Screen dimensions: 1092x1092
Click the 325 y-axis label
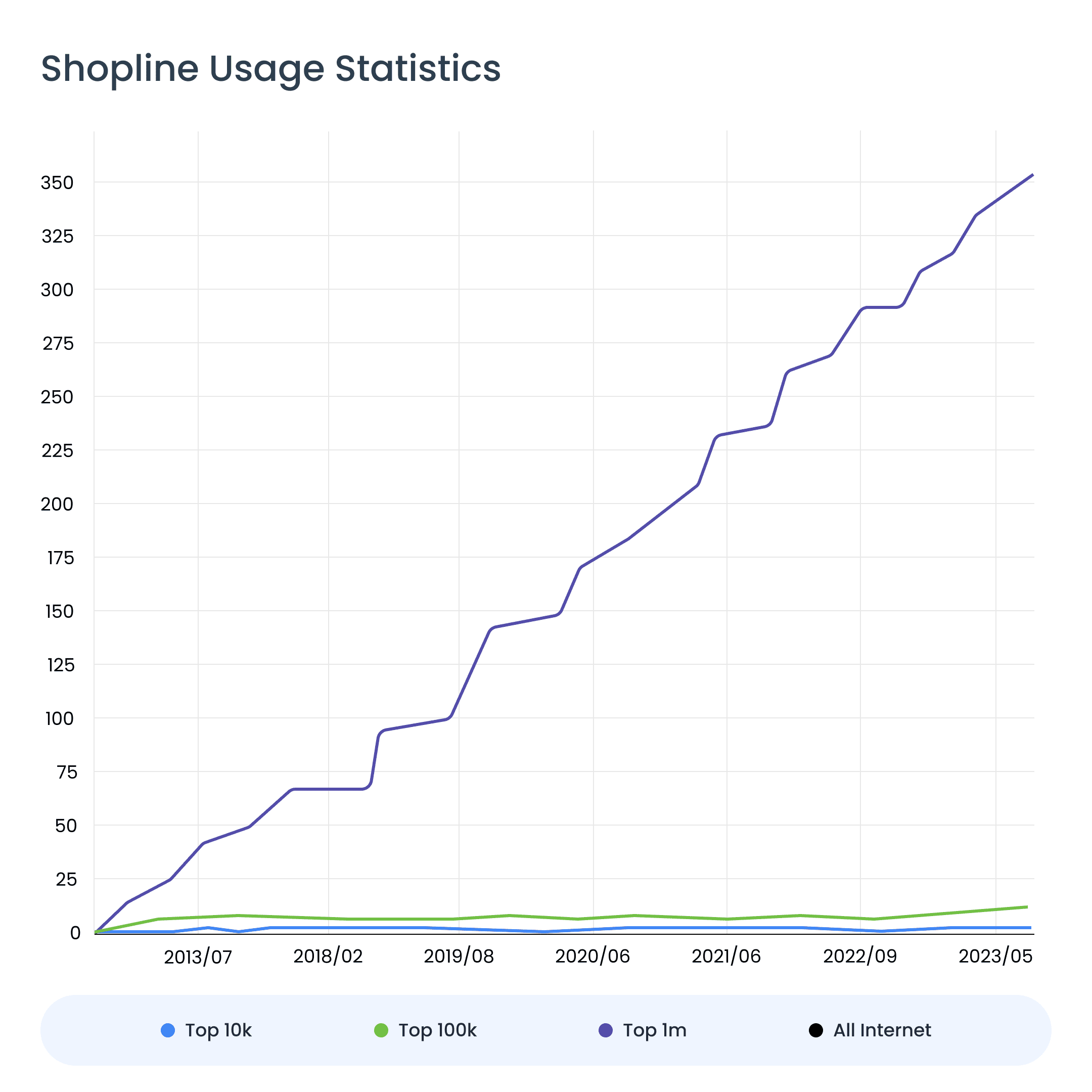pos(57,236)
